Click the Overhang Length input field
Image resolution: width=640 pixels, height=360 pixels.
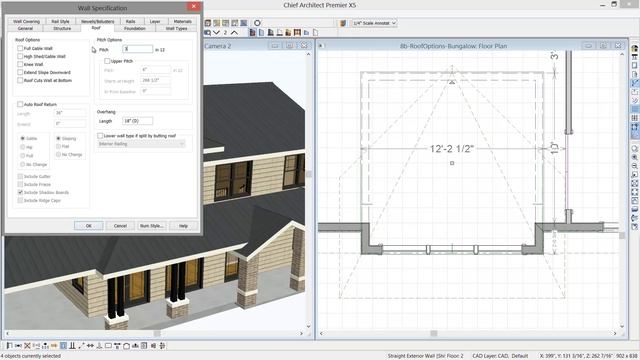tap(138, 121)
